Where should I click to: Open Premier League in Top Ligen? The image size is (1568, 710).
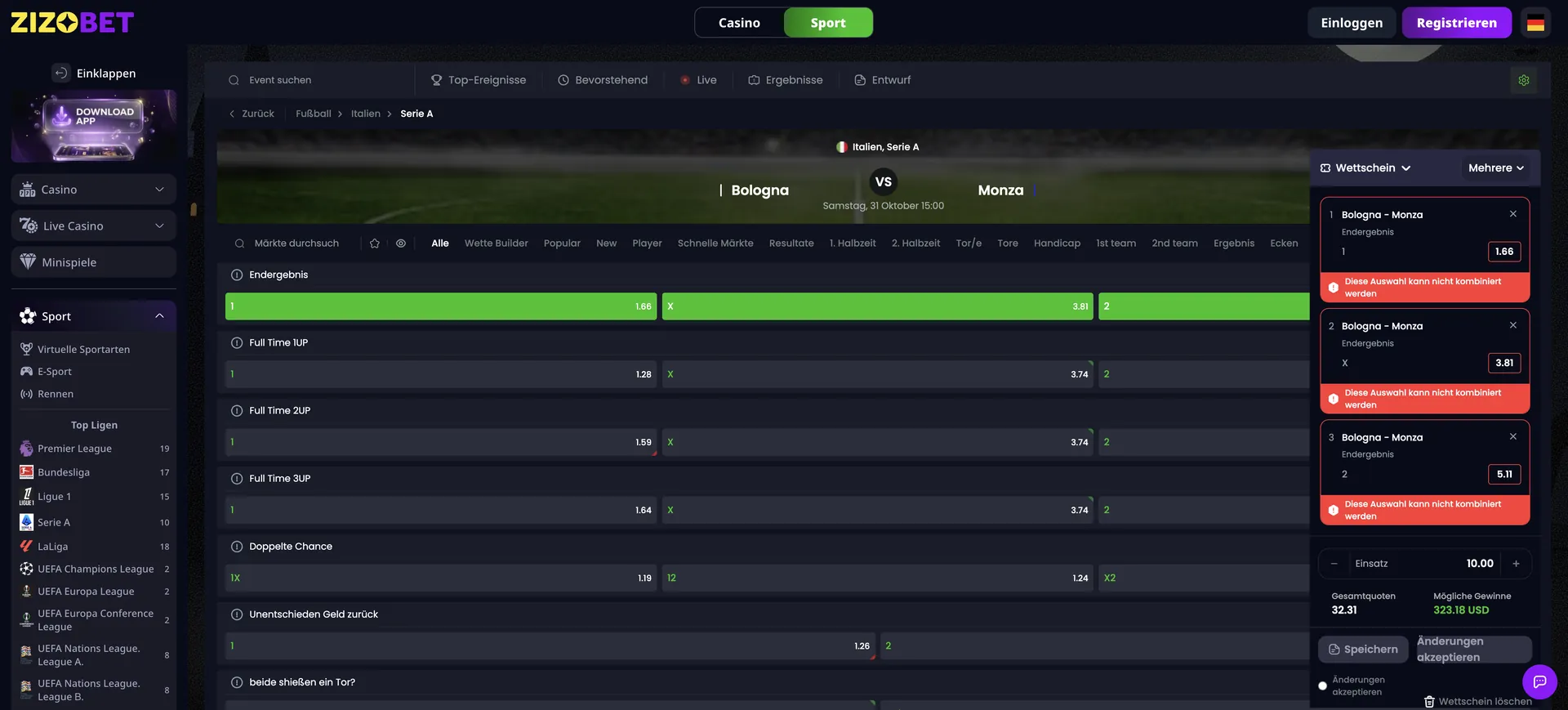[x=94, y=449]
